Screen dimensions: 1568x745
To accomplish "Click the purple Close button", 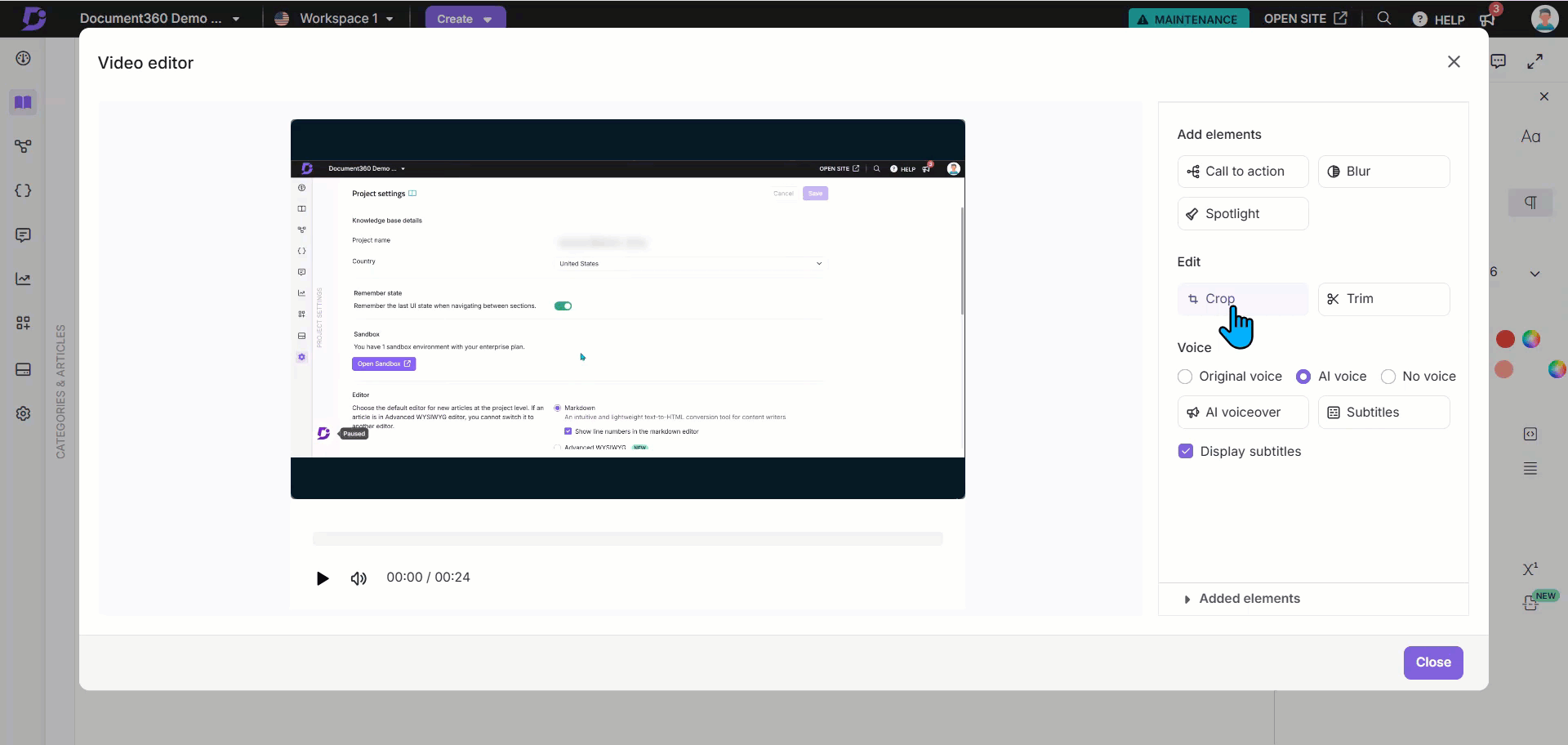I will [1433, 662].
